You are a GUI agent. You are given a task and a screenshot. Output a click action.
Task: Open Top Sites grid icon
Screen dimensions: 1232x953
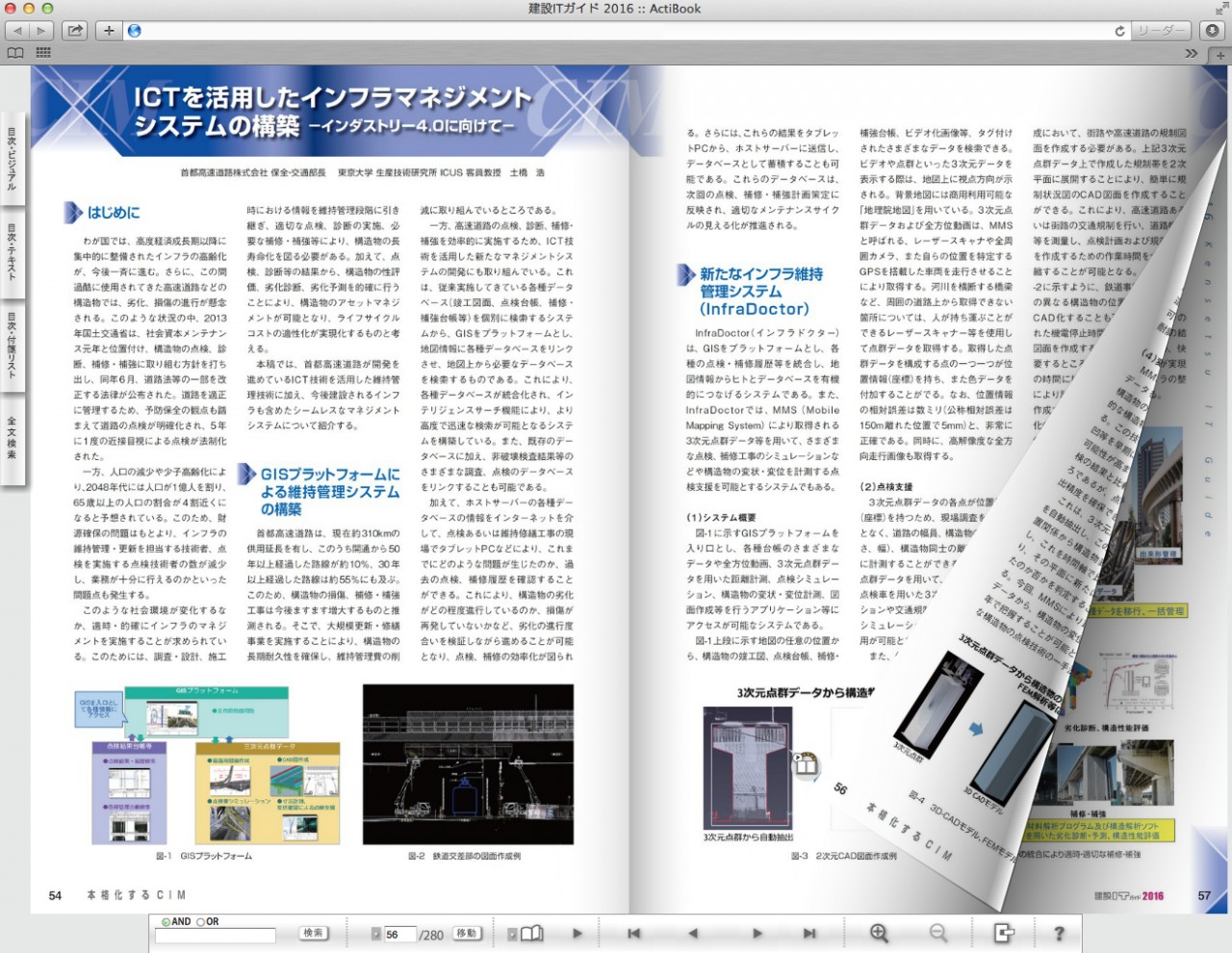pyautogui.click(x=42, y=54)
